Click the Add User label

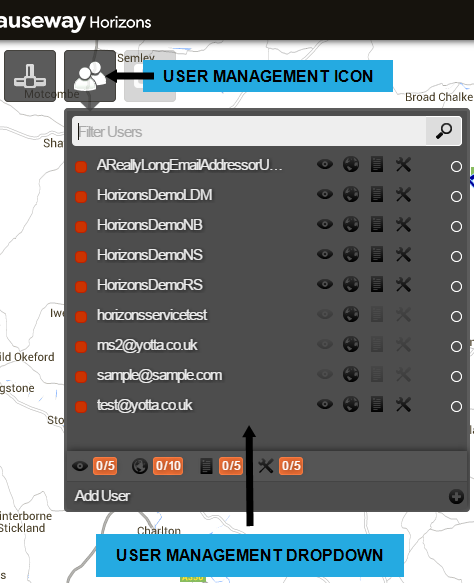102,496
